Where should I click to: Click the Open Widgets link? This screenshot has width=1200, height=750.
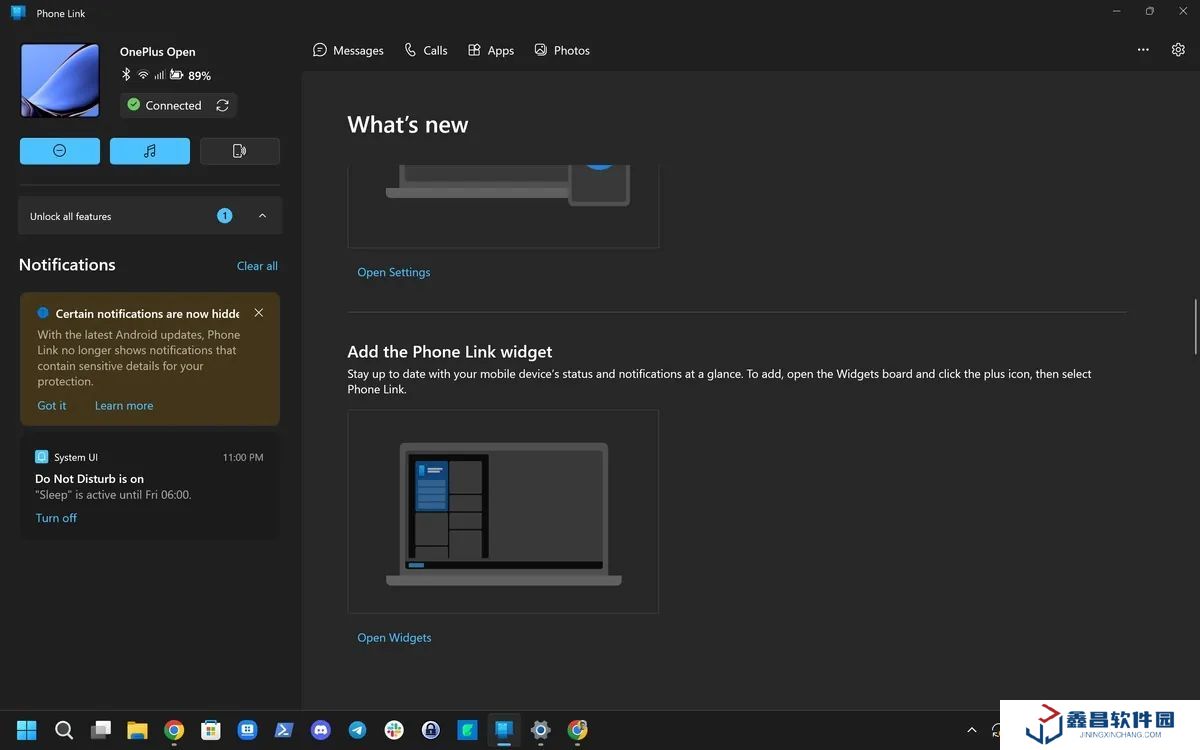click(x=394, y=638)
